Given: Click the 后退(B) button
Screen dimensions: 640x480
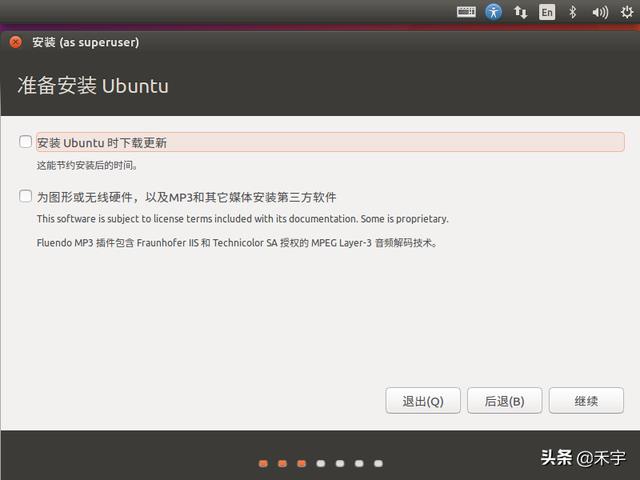Looking at the screenshot, I should click(504, 401).
